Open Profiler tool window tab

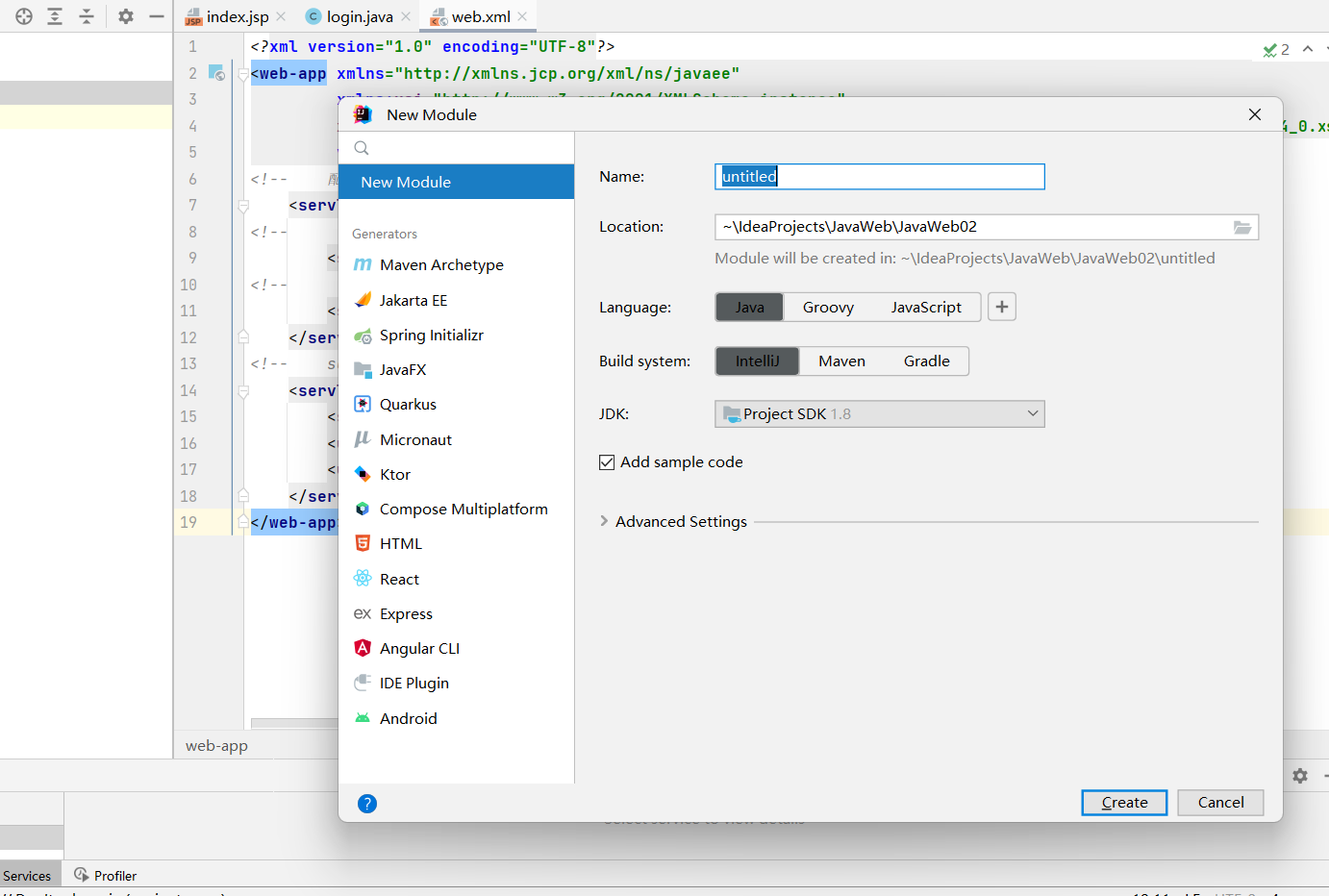coord(106,876)
